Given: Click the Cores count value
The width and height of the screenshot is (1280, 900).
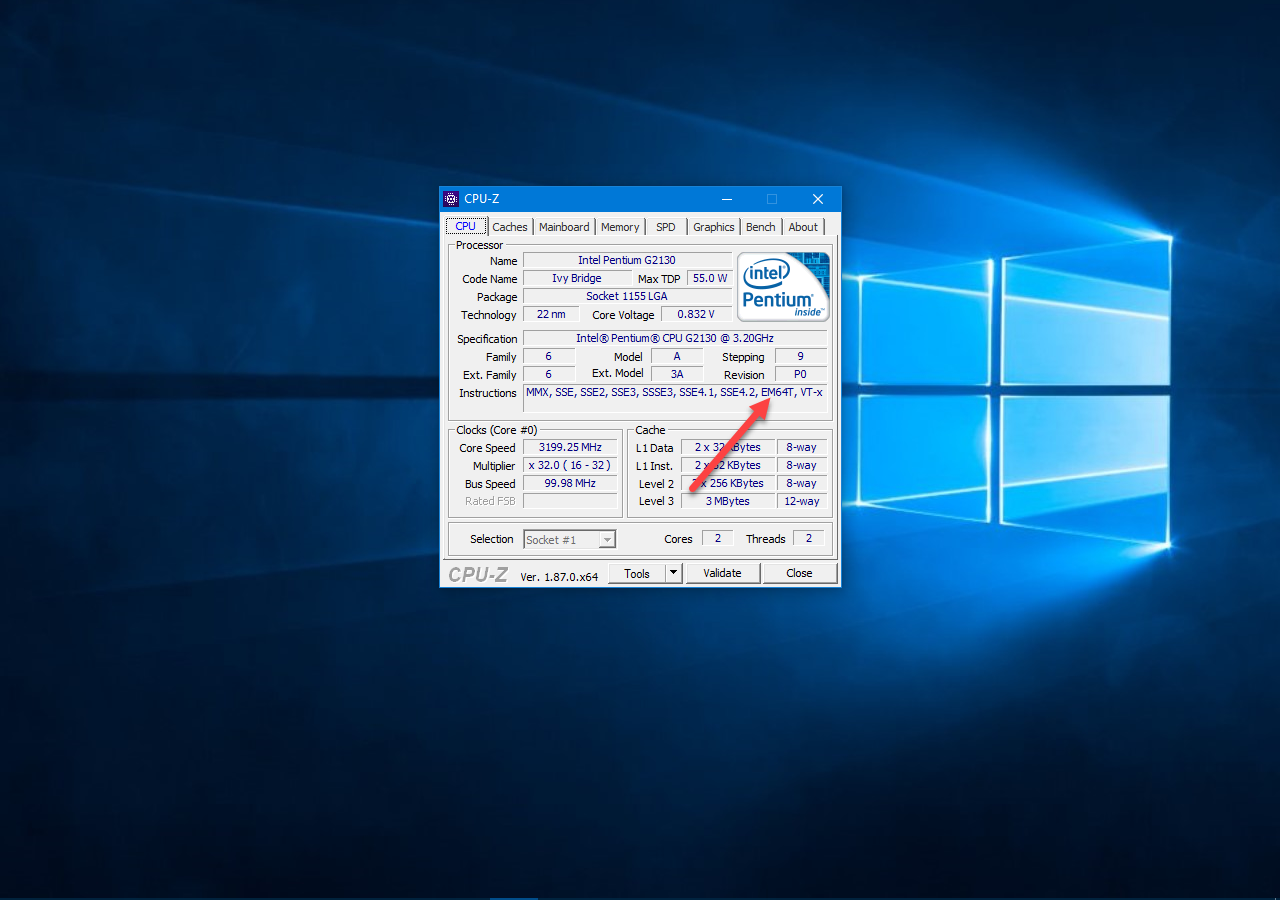Looking at the screenshot, I should [x=717, y=538].
